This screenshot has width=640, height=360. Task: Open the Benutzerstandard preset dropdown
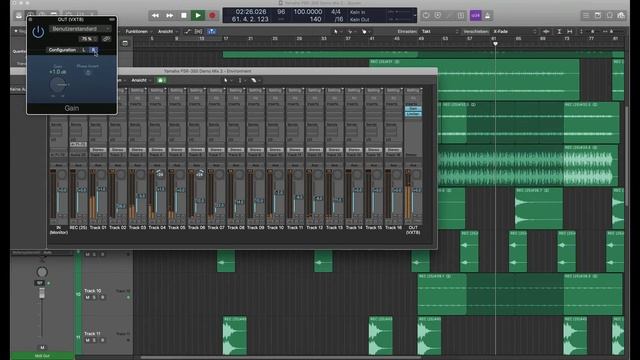click(80, 29)
